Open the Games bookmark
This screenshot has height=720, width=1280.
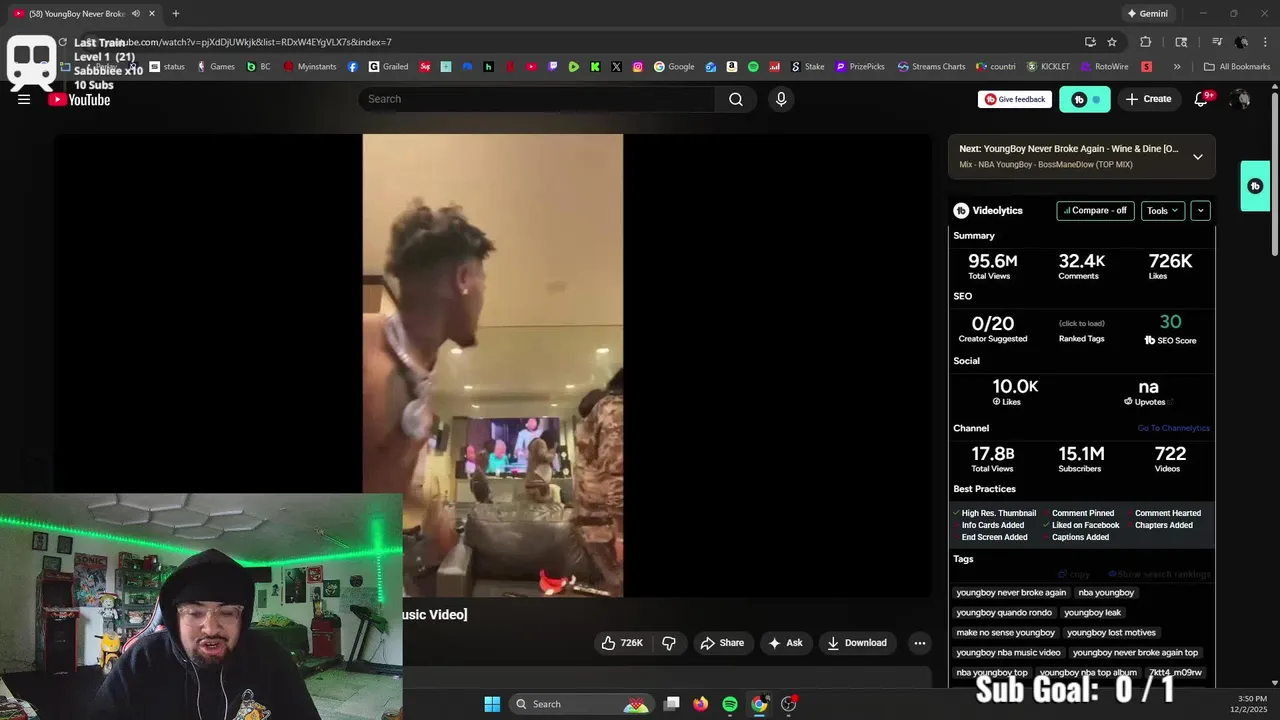click(x=216, y=67)
